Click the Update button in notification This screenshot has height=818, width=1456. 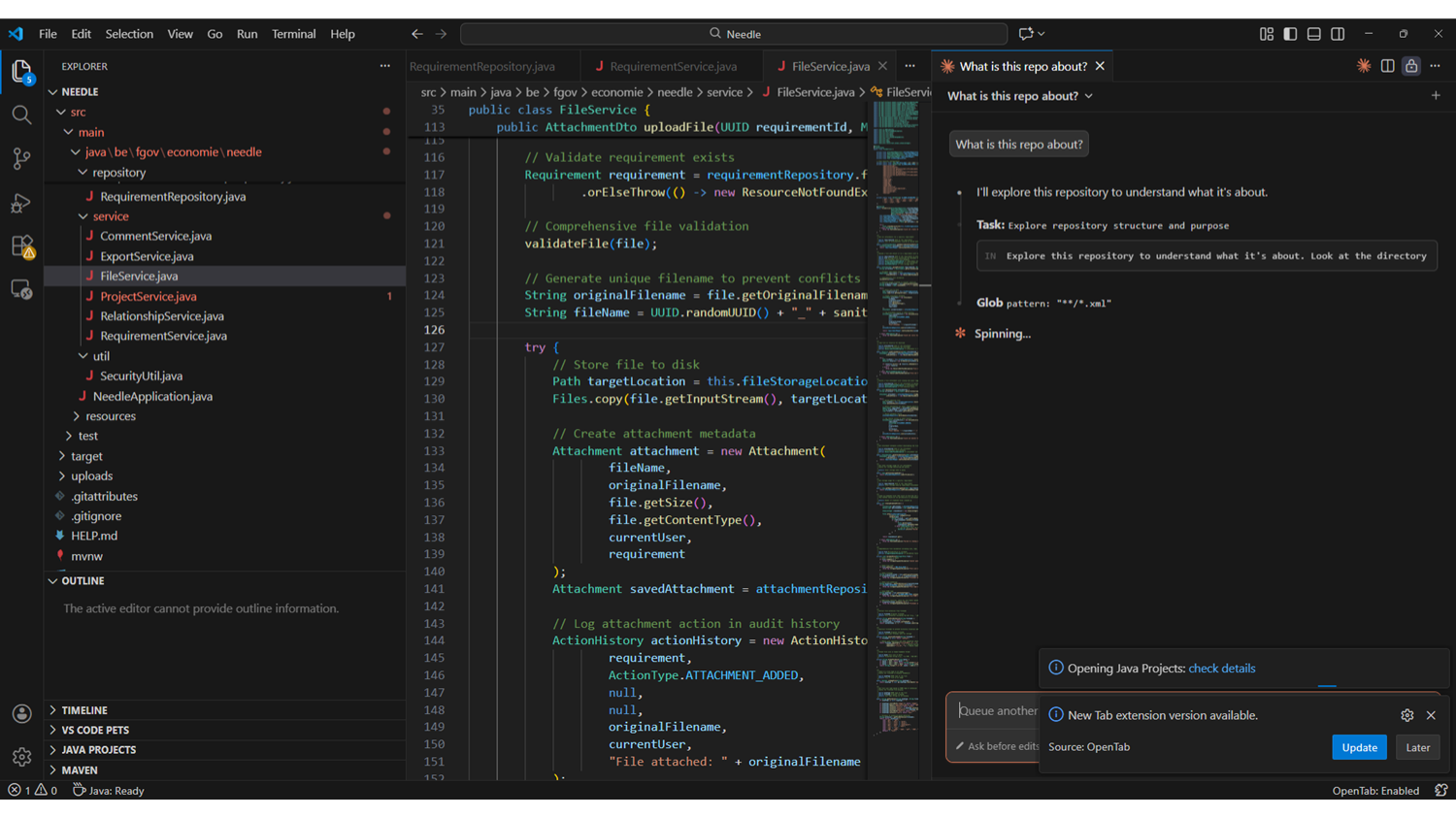[x=1359, y=747]
